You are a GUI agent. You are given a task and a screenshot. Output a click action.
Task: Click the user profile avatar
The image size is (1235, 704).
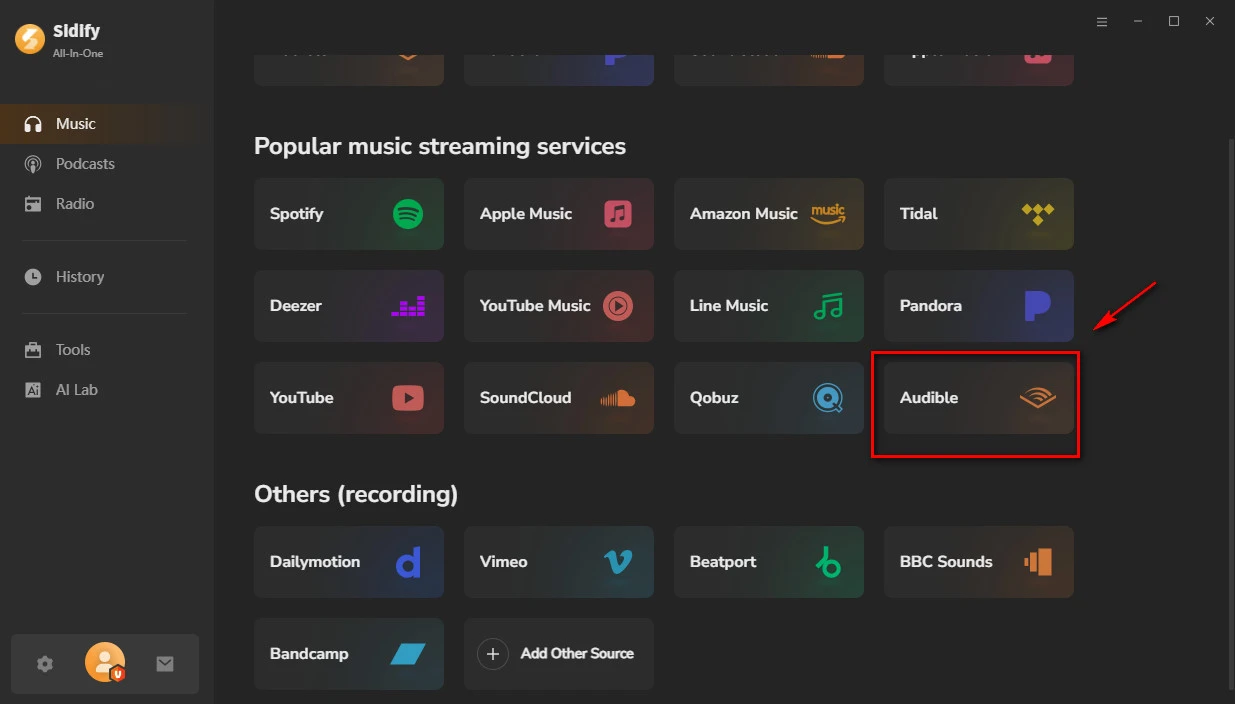click(105, 662)
